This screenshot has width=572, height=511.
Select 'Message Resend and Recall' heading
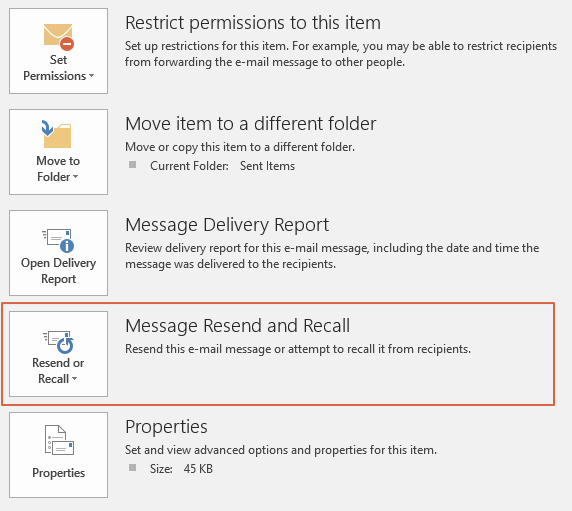(x=237, y=326)
